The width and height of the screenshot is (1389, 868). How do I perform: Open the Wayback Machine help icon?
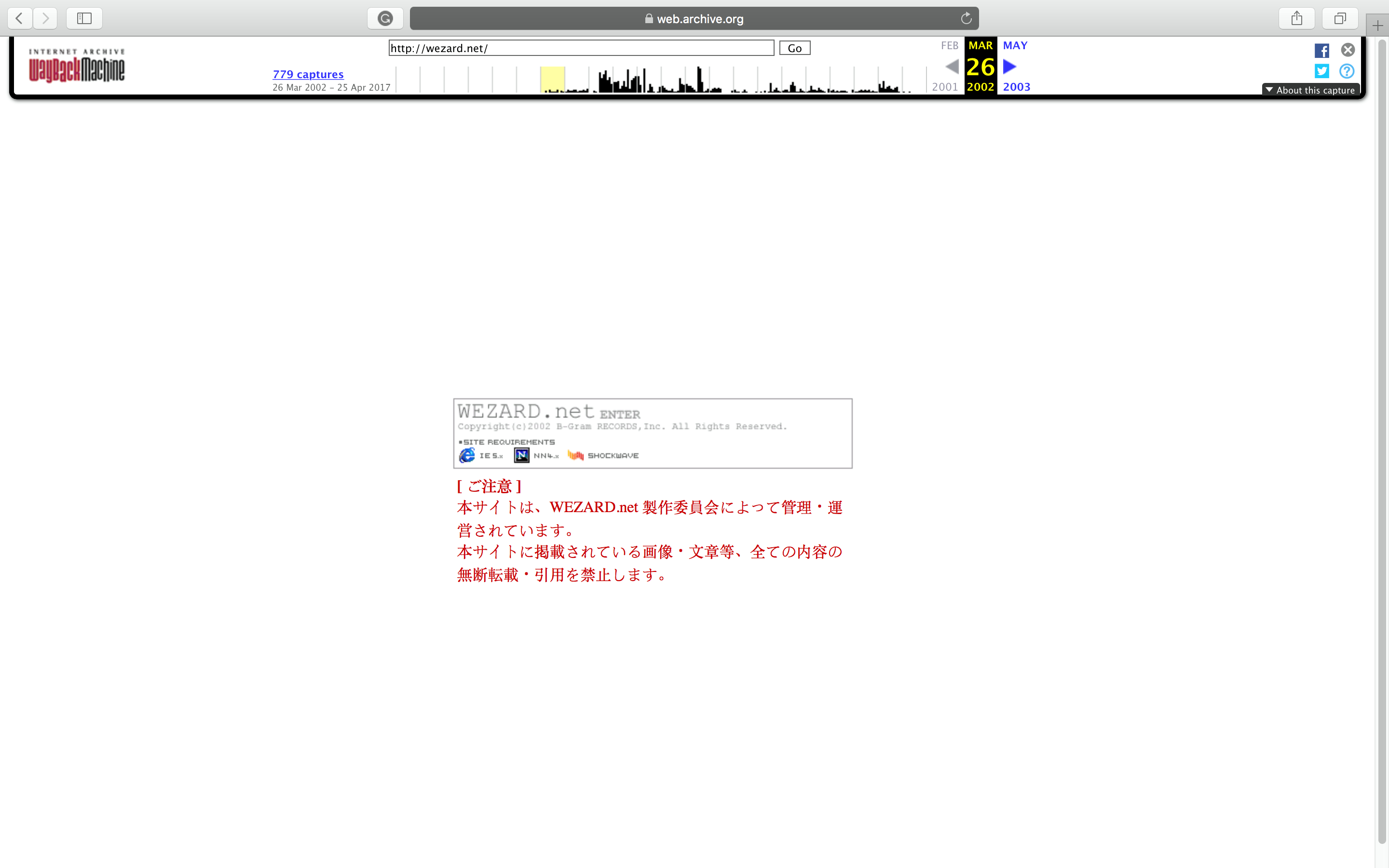point(1347,71)
